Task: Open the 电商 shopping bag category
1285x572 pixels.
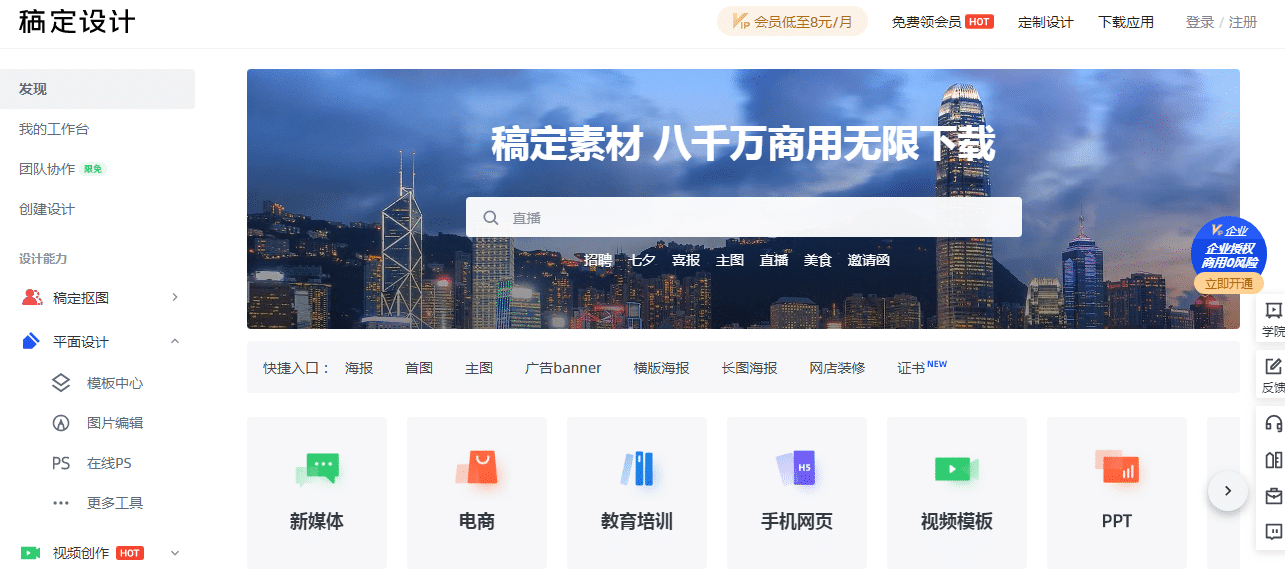Action: 477,468
